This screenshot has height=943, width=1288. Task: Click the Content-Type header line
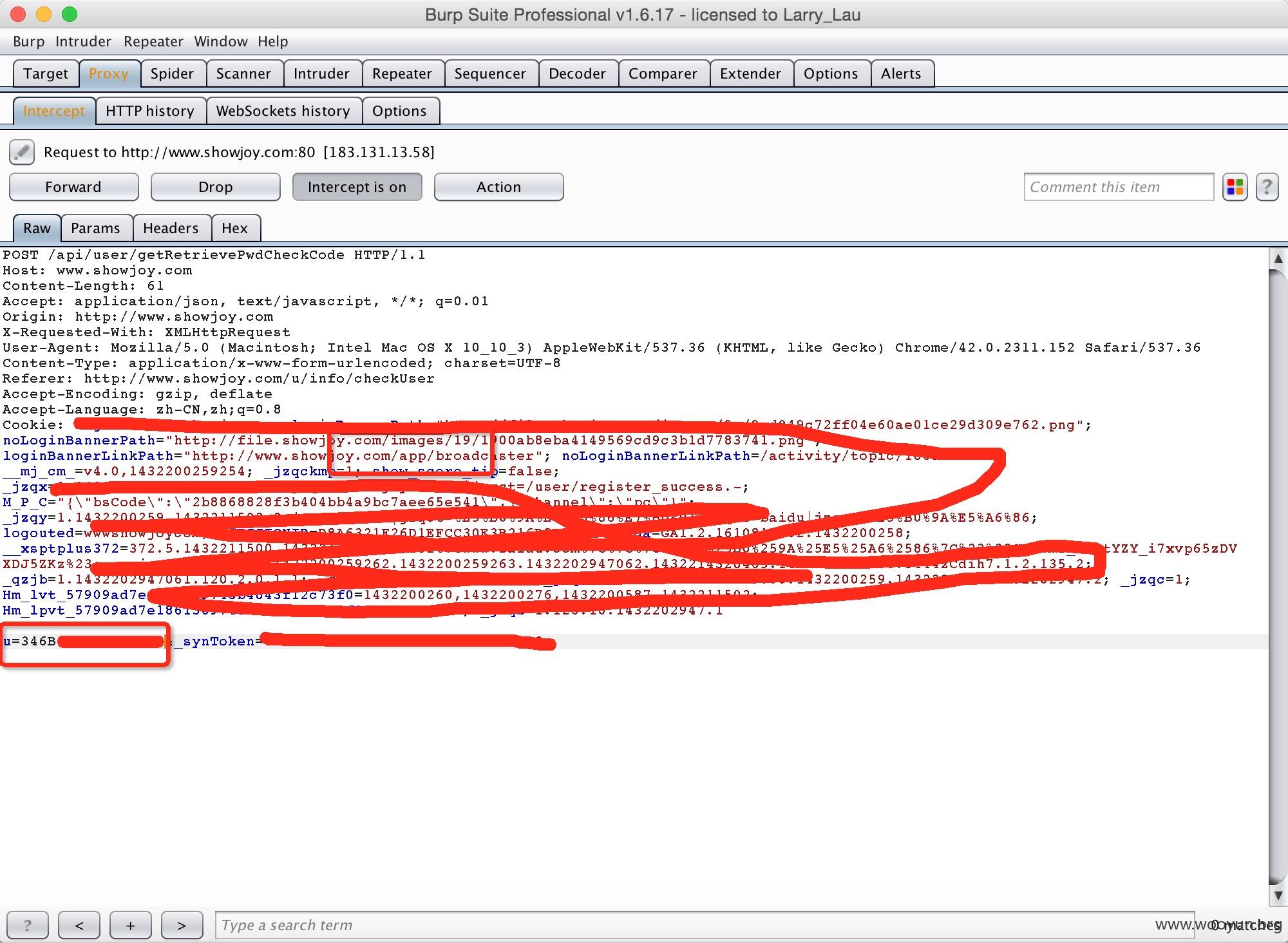[x=281, y=363]
